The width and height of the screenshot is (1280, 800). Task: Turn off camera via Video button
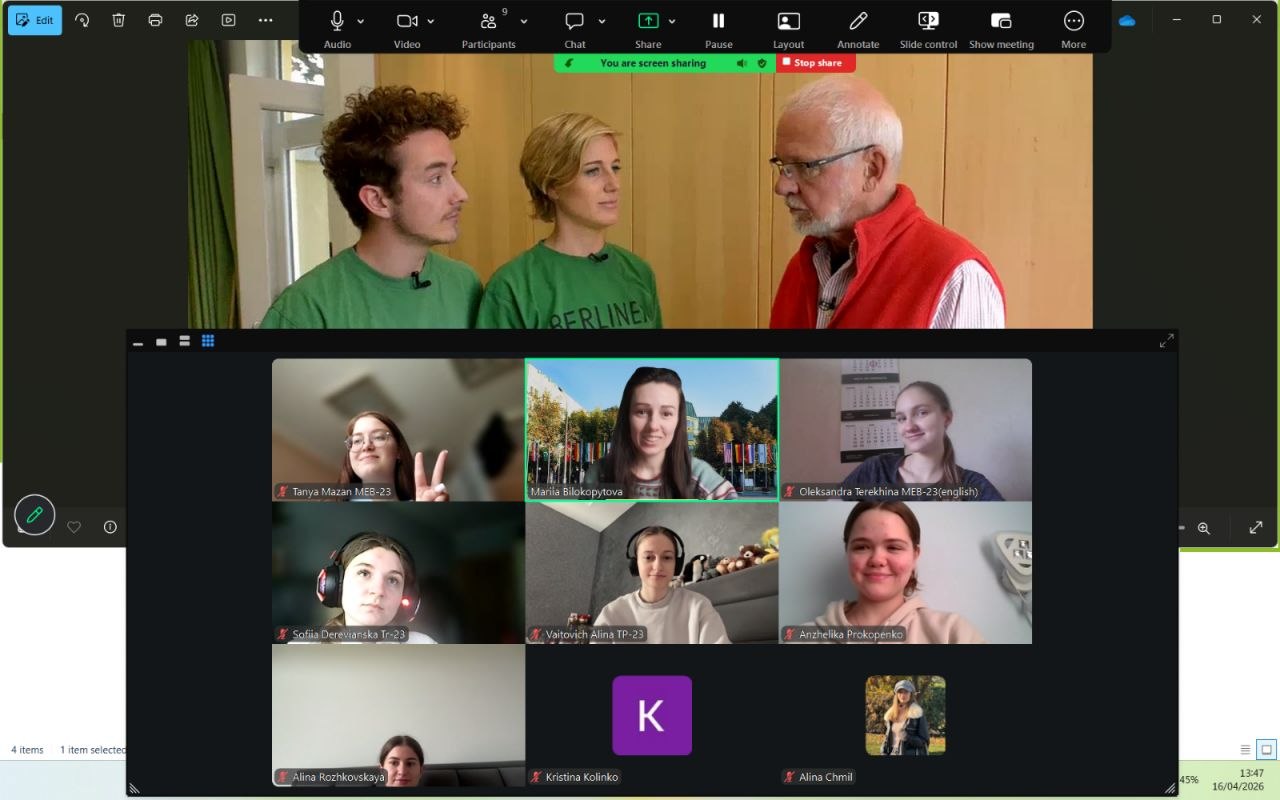pos(406,22)
